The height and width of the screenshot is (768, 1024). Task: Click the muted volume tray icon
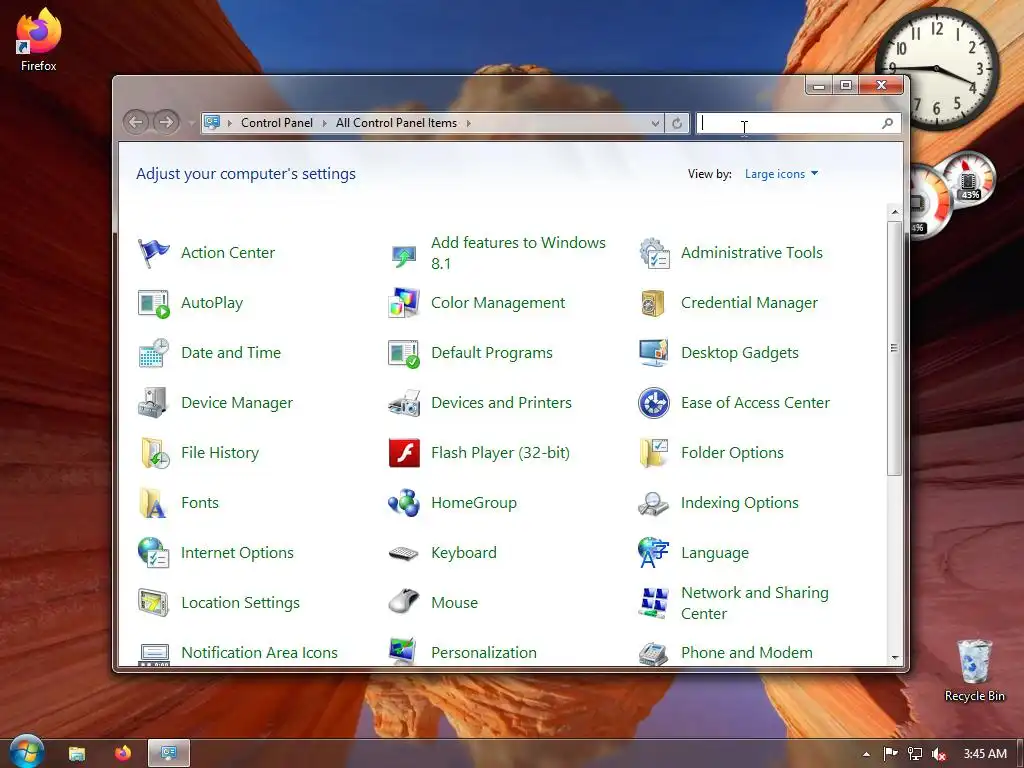pyautogui.click(x=939, y=754)
